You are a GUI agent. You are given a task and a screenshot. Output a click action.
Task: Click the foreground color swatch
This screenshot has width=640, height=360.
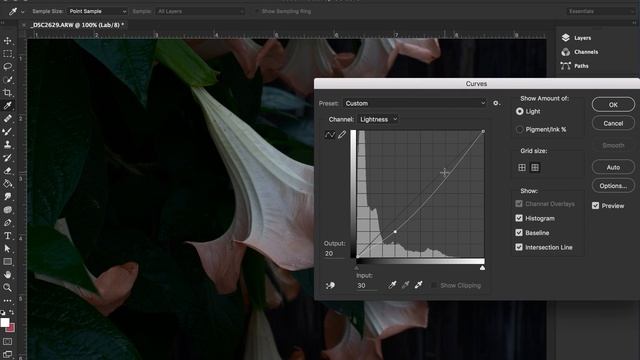5,322
